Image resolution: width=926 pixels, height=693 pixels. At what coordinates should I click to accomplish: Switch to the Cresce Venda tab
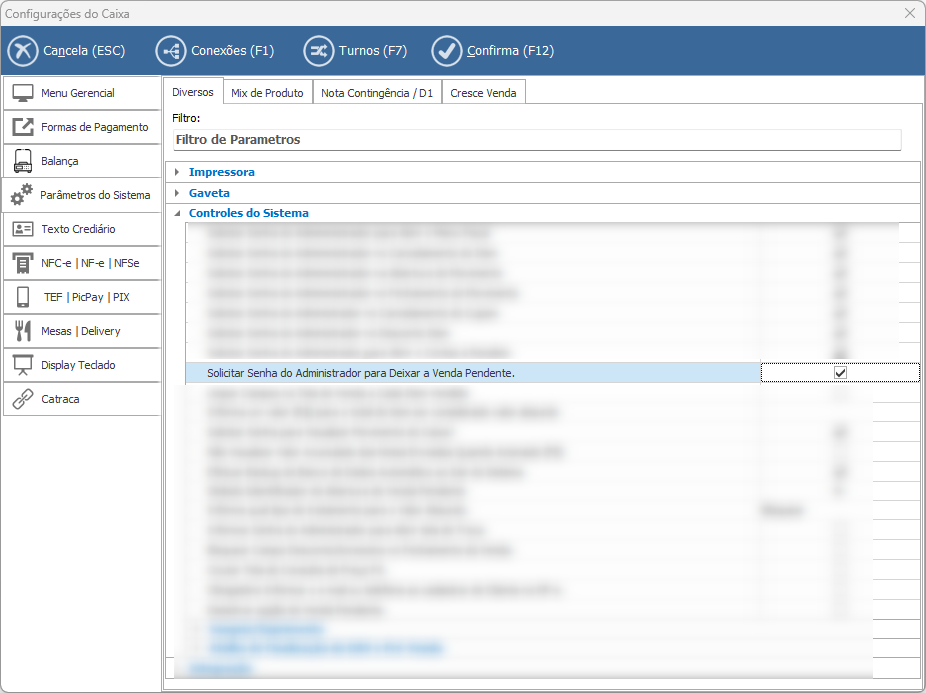(x=483, y=93)
